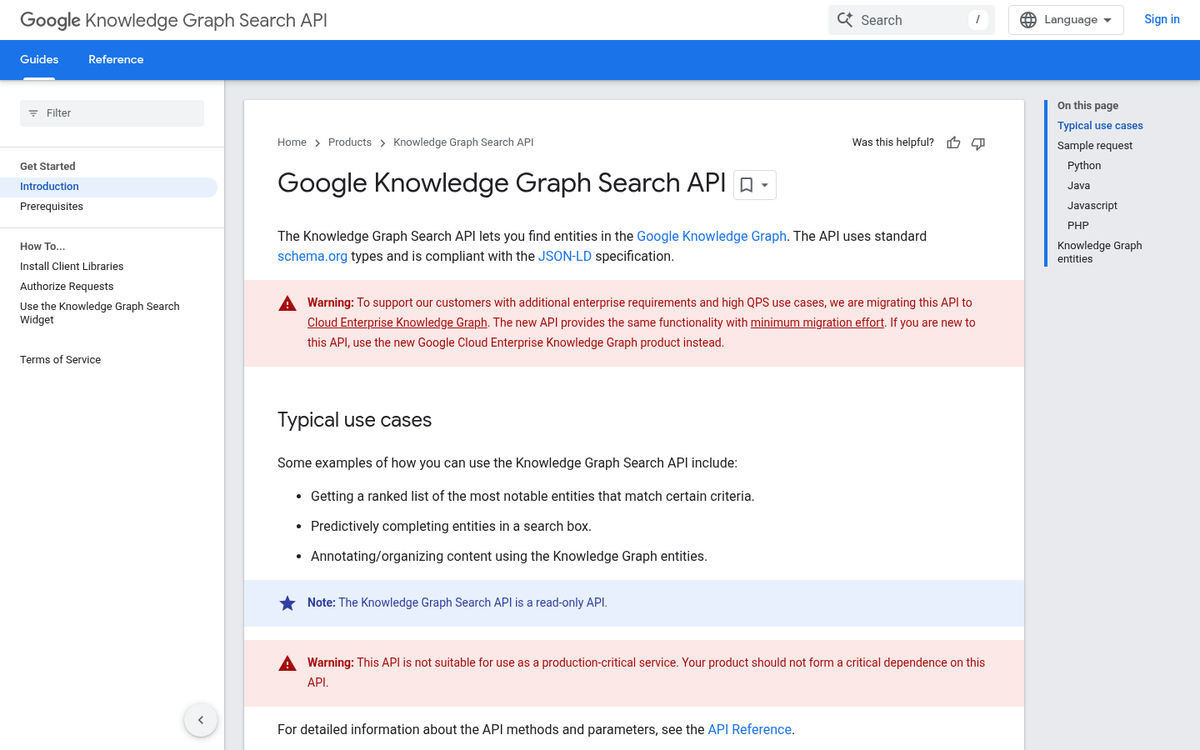This screenshot has width=1200, height=750.
Task: Click the bookmark icon beside the page title
Action: tap(746, 185)
